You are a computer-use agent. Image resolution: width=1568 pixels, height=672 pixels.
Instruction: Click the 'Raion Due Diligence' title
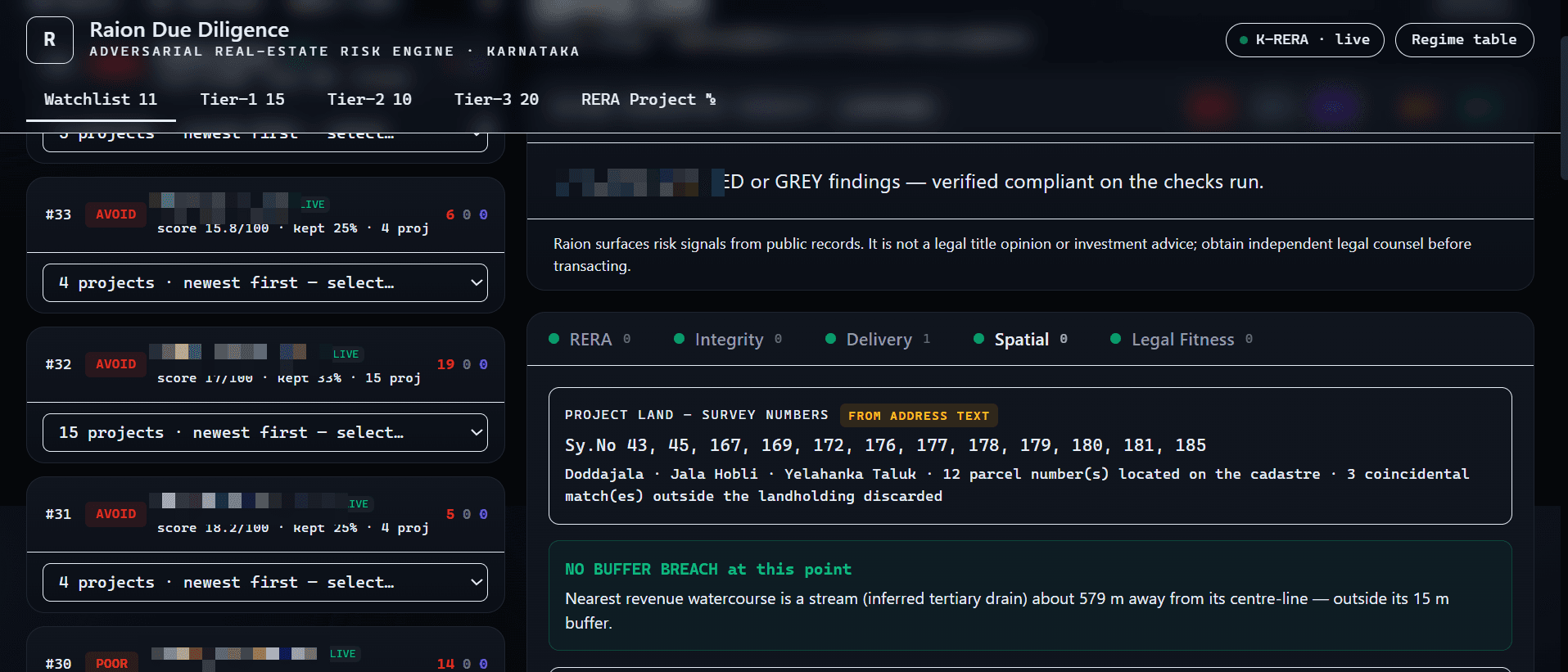tap(189, 29)
